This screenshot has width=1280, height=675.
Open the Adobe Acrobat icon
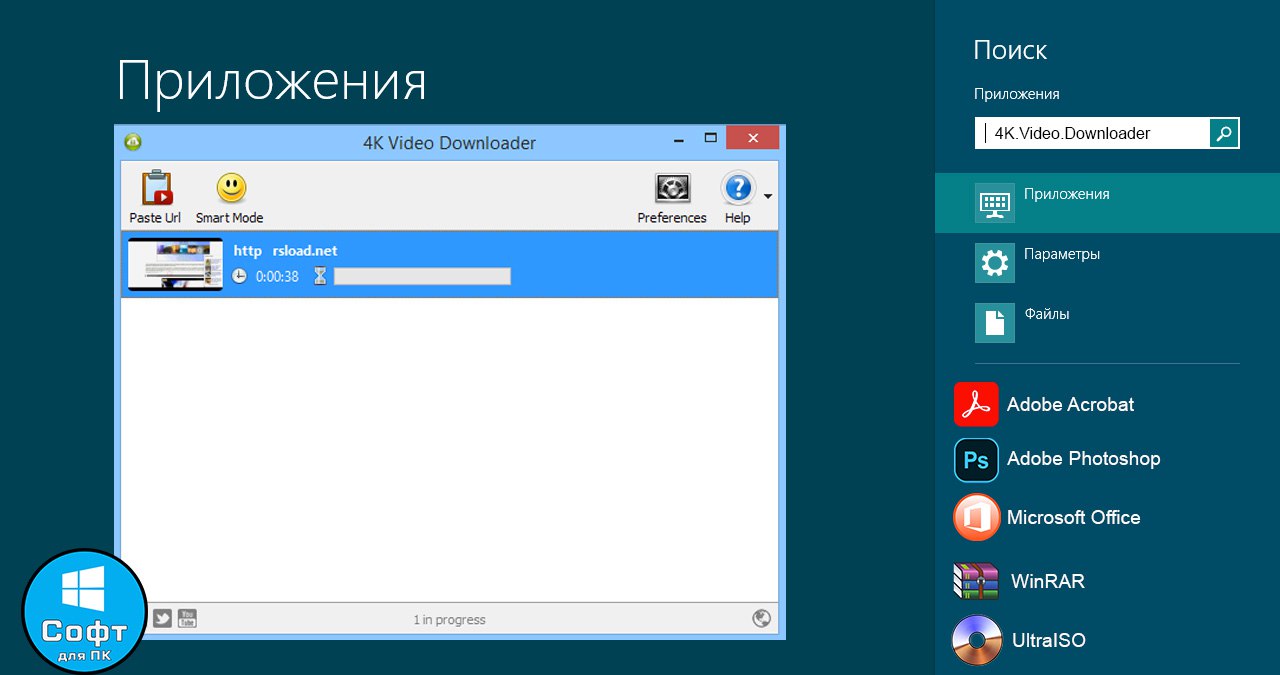pos(976,404)
